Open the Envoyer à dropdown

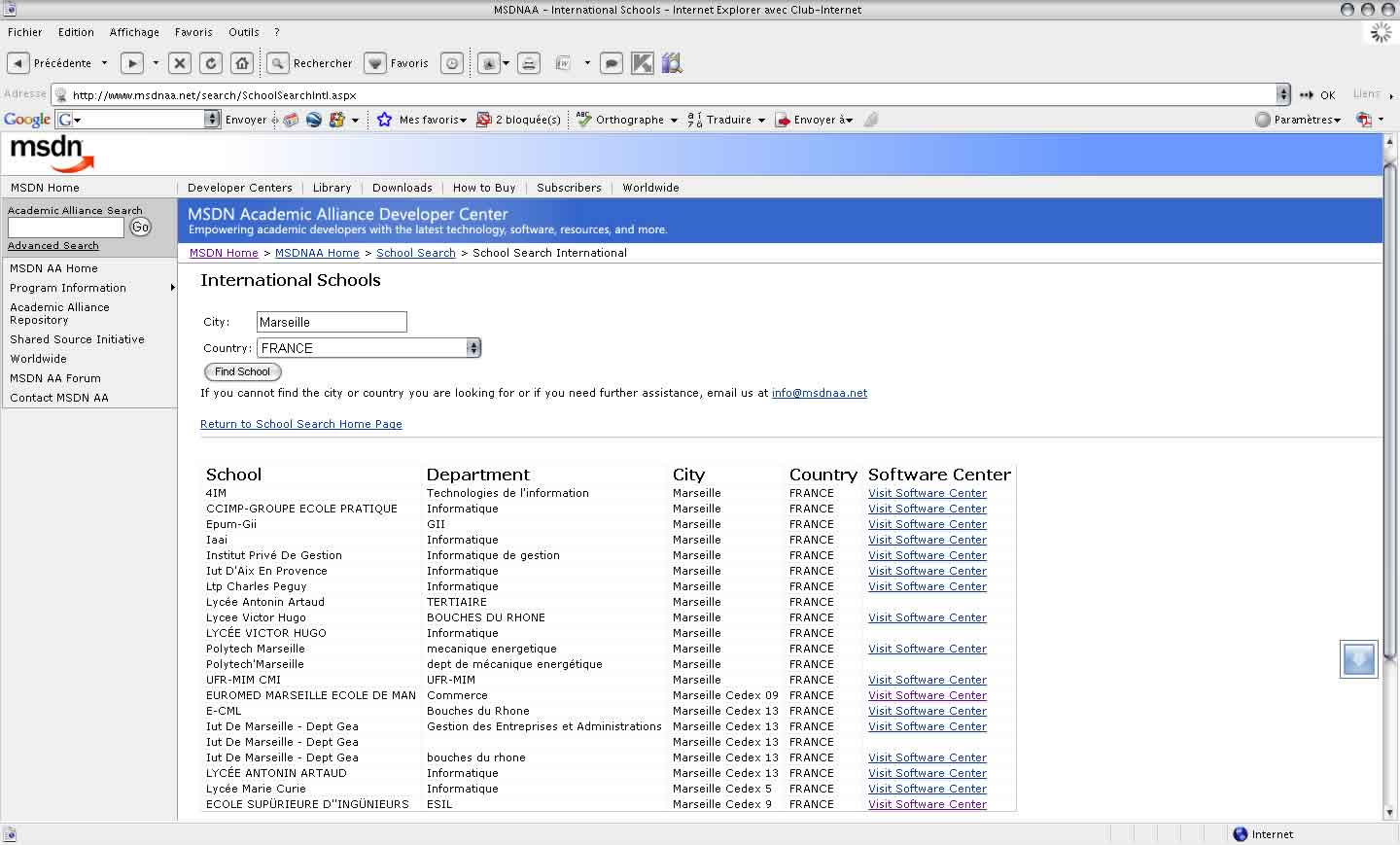click(x=849, y=121)
